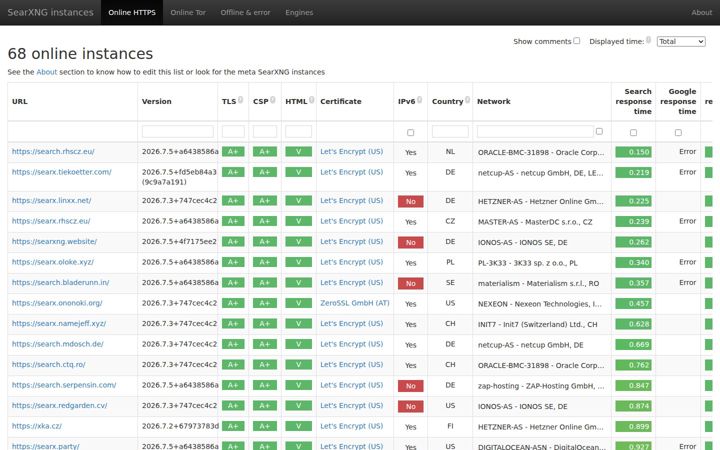Tick the IPv6 filter checkbox

pyautogui.click(x=411, y=132)
